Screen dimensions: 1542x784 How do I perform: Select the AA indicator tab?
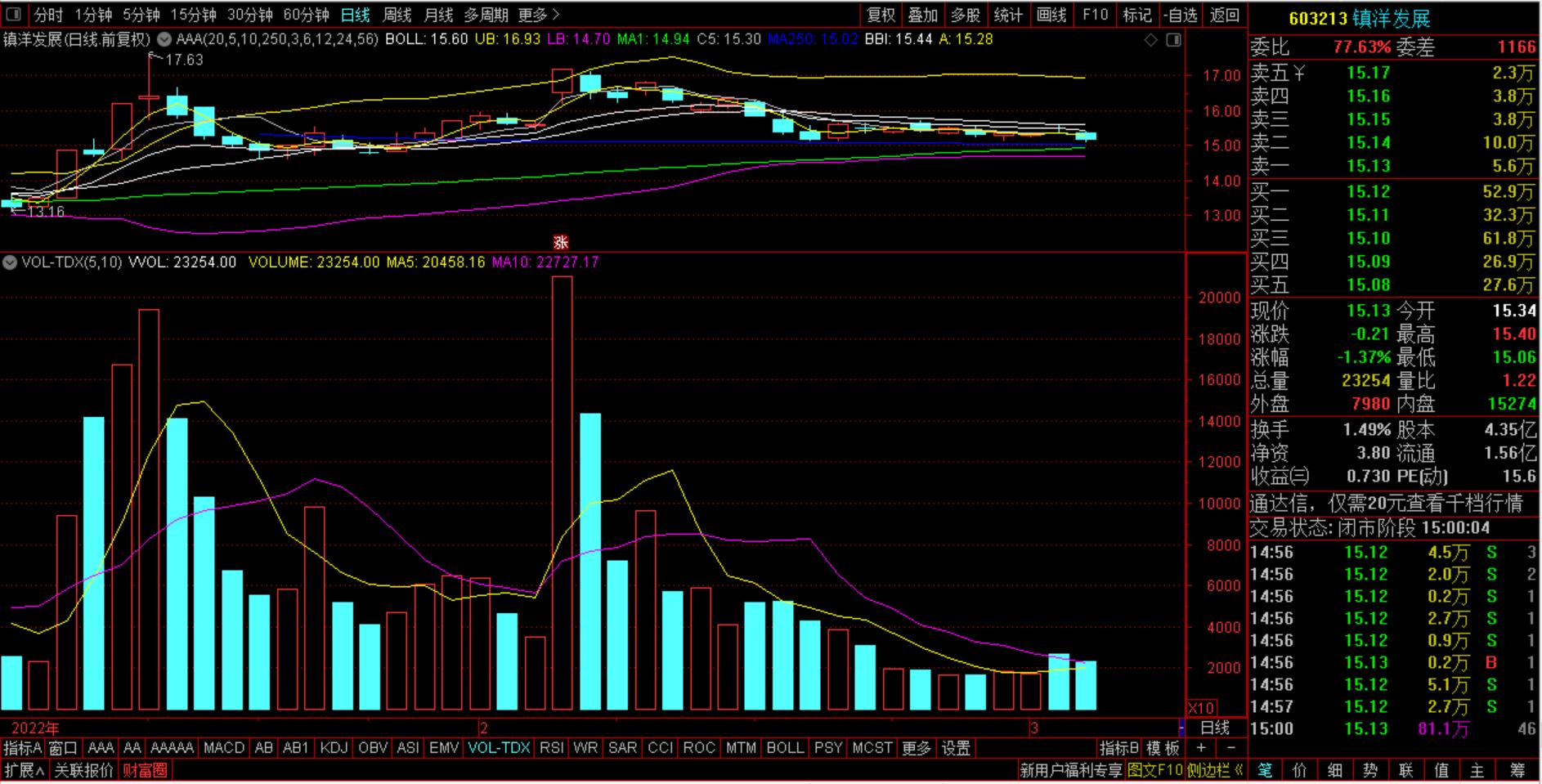(x=132, y=748)
